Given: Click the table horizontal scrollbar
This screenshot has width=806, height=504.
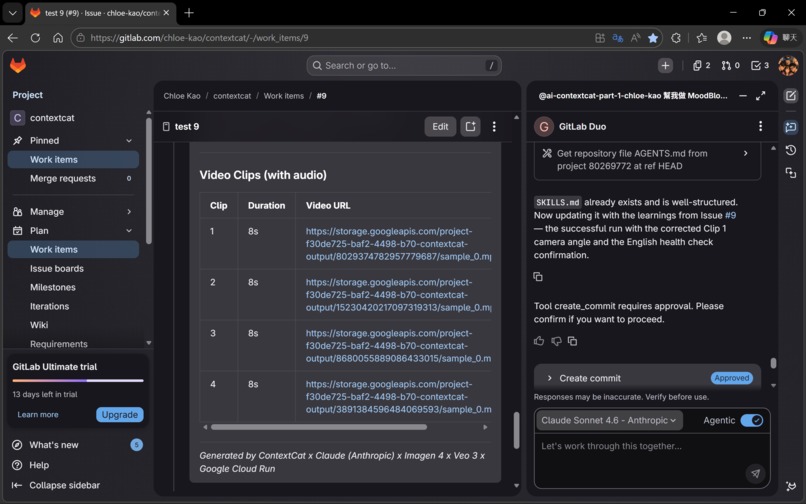Looking at the screenshot, I should 319,427.
